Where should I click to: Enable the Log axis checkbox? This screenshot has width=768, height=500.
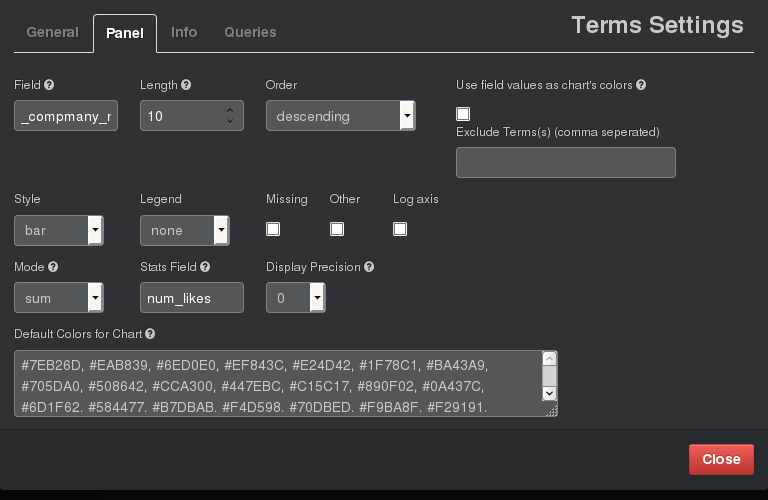pos(400,229)
